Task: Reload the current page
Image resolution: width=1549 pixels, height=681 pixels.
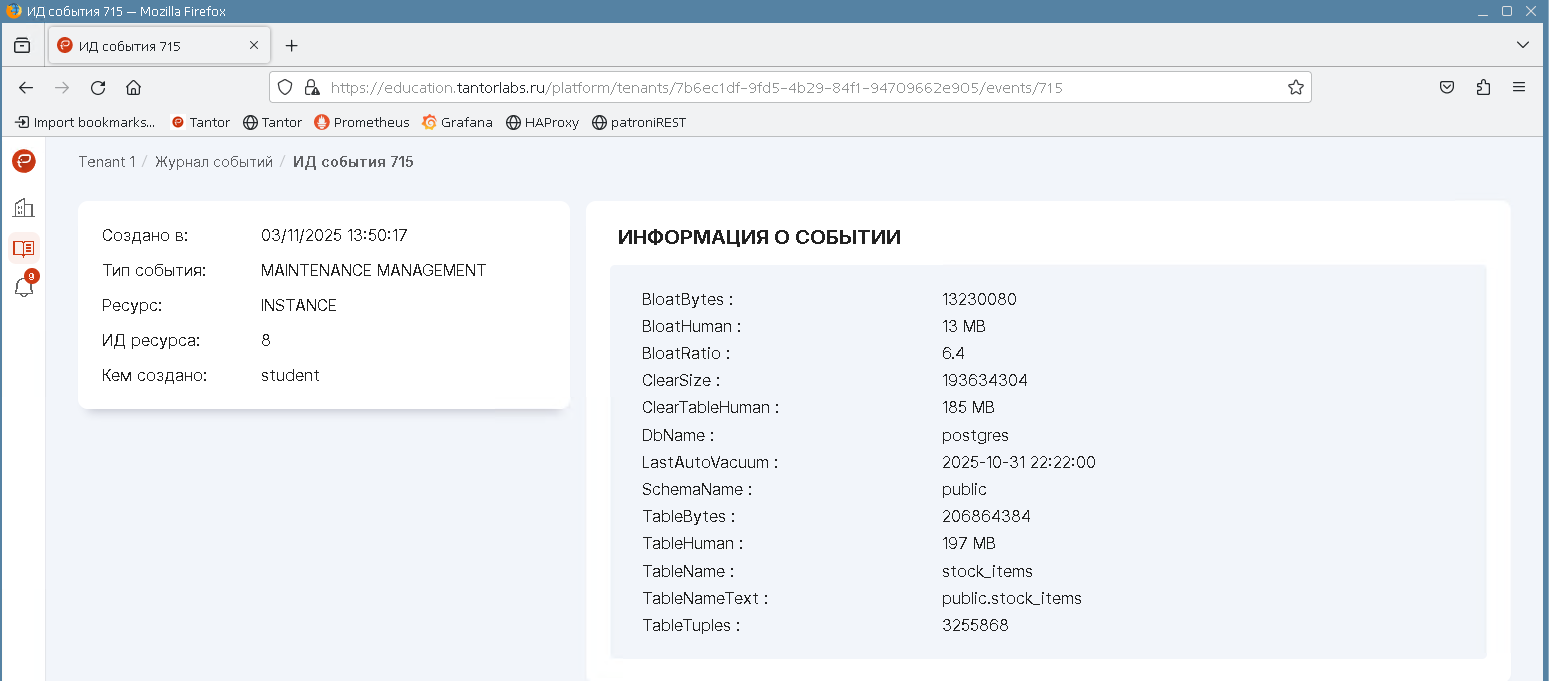Action: pyautogui.click(x=98, y=88)
